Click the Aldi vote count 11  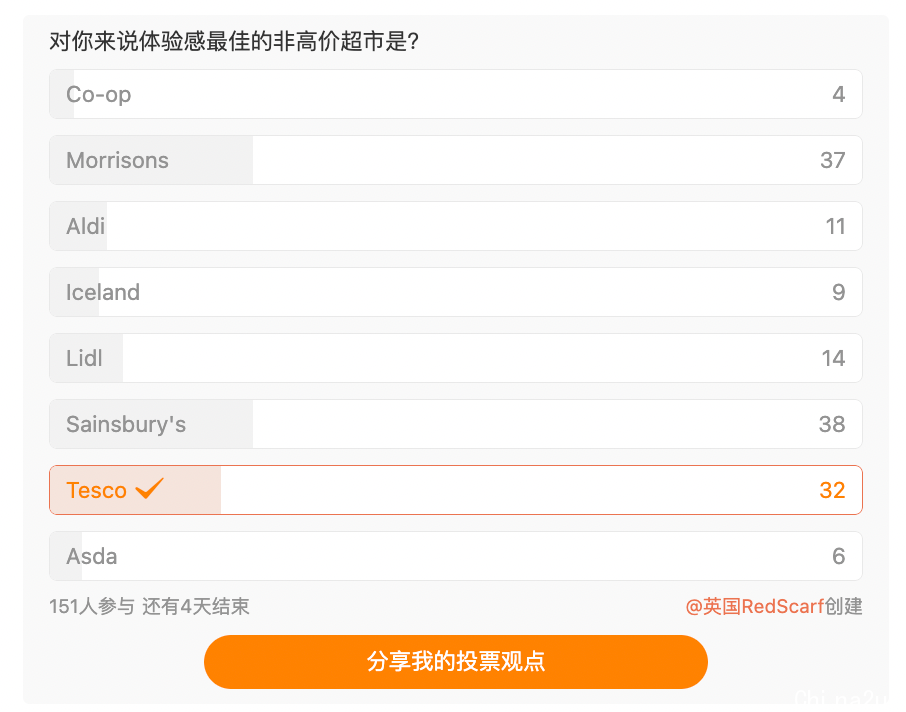pyautogui.click(x=835, y=227)
